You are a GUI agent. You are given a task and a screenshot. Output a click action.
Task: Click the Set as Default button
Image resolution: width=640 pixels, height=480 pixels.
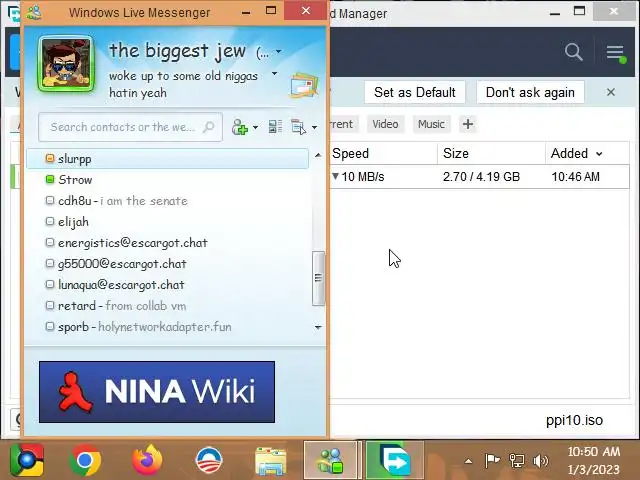[415, 92]
